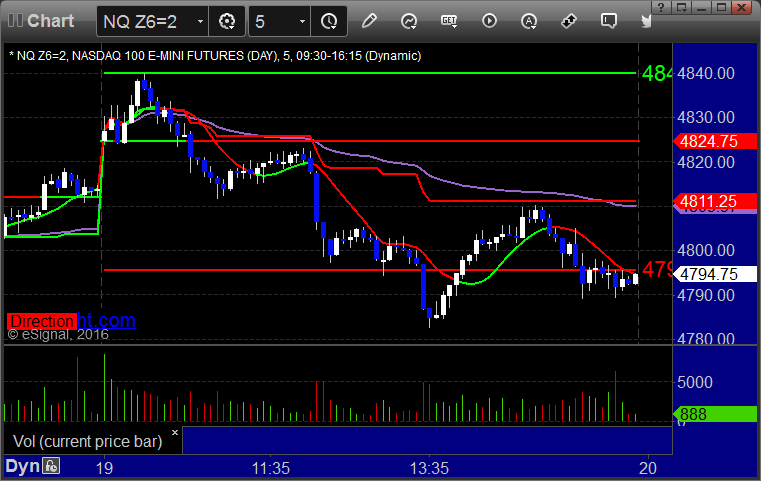Click the 11:35 time axis label
Viewport: 761px width, 481px height.
click(x=271, y=468)
